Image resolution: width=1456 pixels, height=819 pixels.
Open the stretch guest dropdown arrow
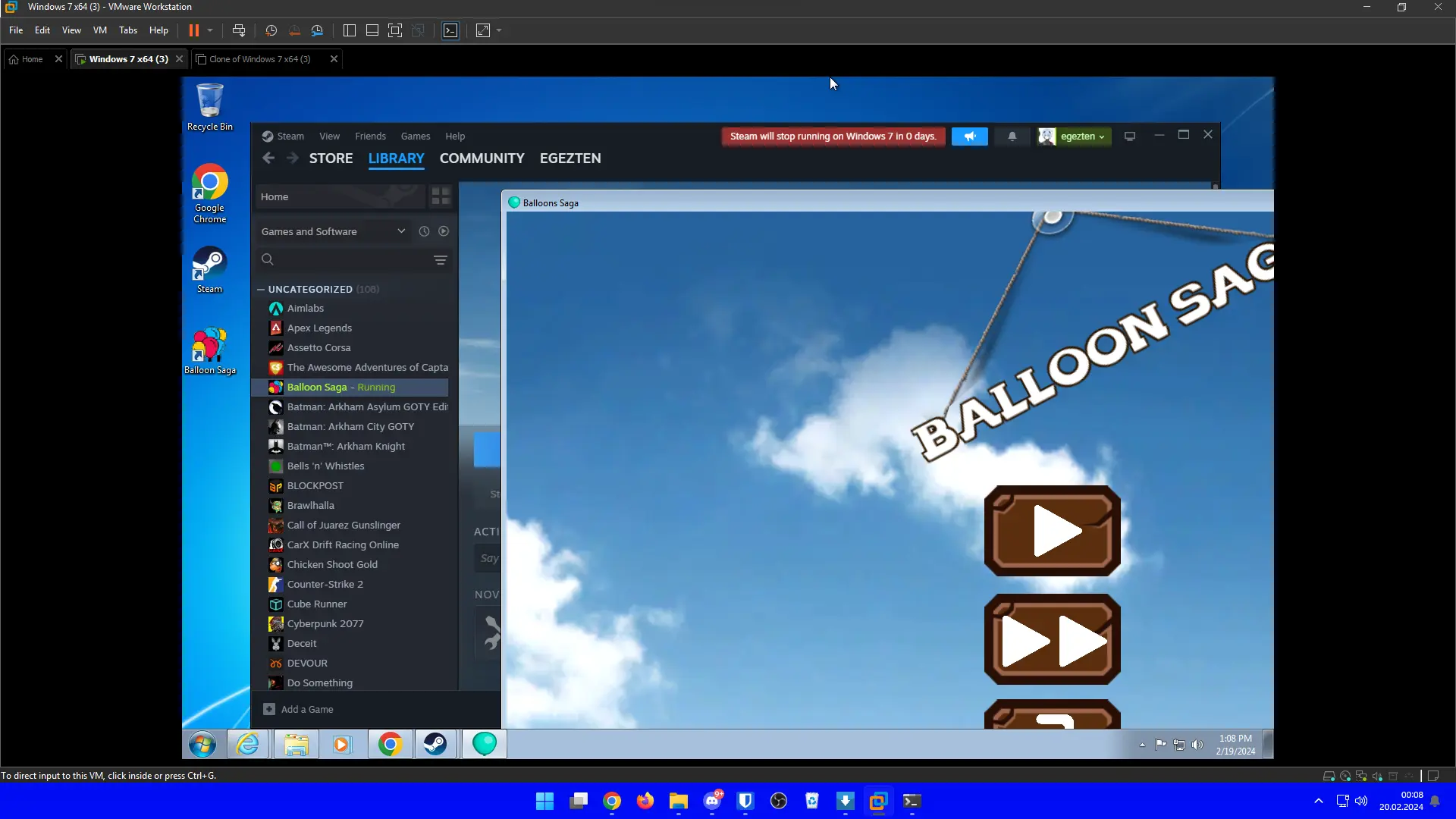click(x=499, y=30)
